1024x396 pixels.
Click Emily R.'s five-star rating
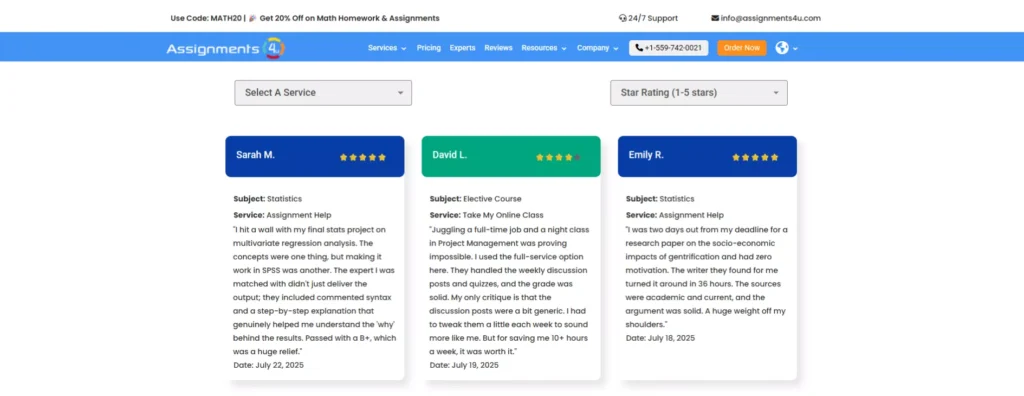(x=755, y=157)
